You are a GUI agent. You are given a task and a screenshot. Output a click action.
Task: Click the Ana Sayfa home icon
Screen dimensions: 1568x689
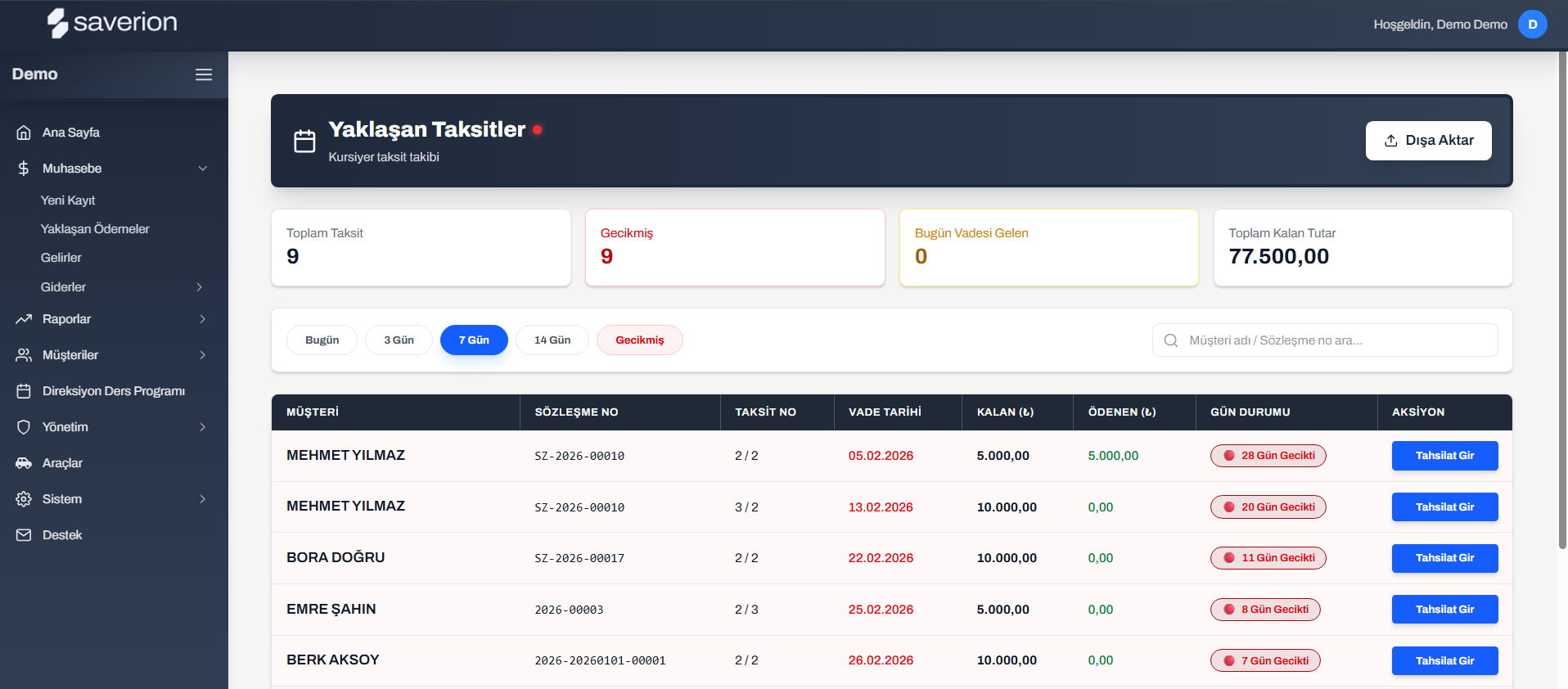[24, 133]
